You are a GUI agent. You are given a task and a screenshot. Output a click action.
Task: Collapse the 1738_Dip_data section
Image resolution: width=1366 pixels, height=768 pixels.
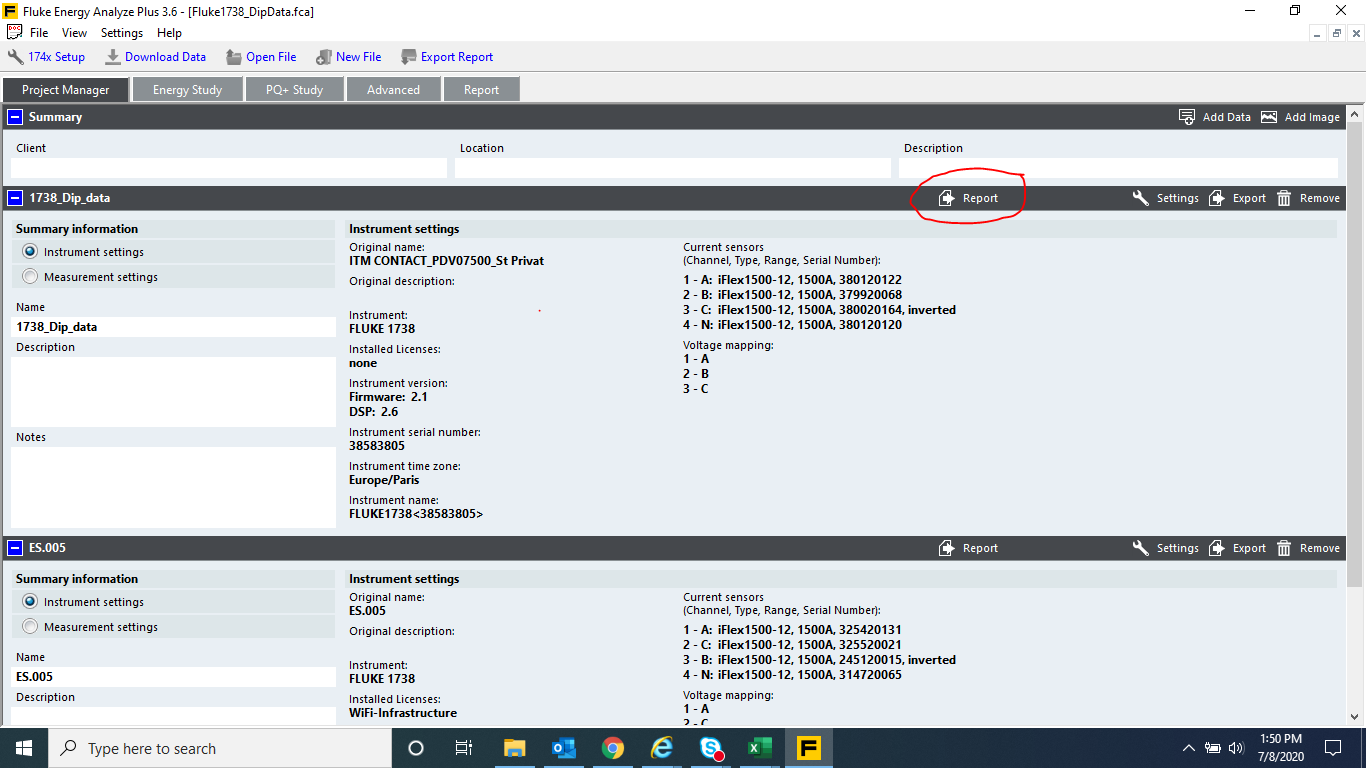pyautogui.click(x=15, y=198)
